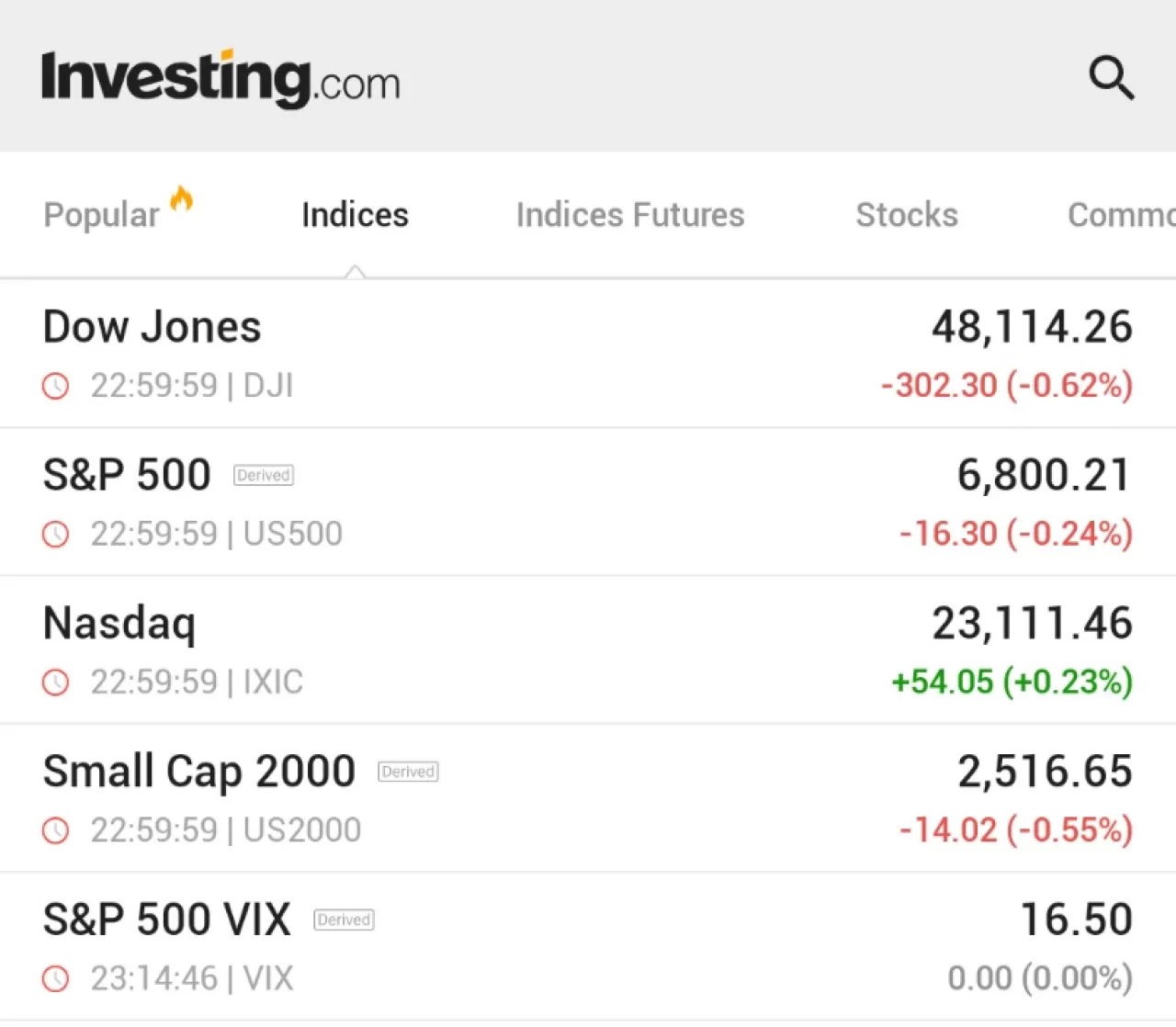
Task: Open the Stocks tab
Action: click(x=907, y=215)
